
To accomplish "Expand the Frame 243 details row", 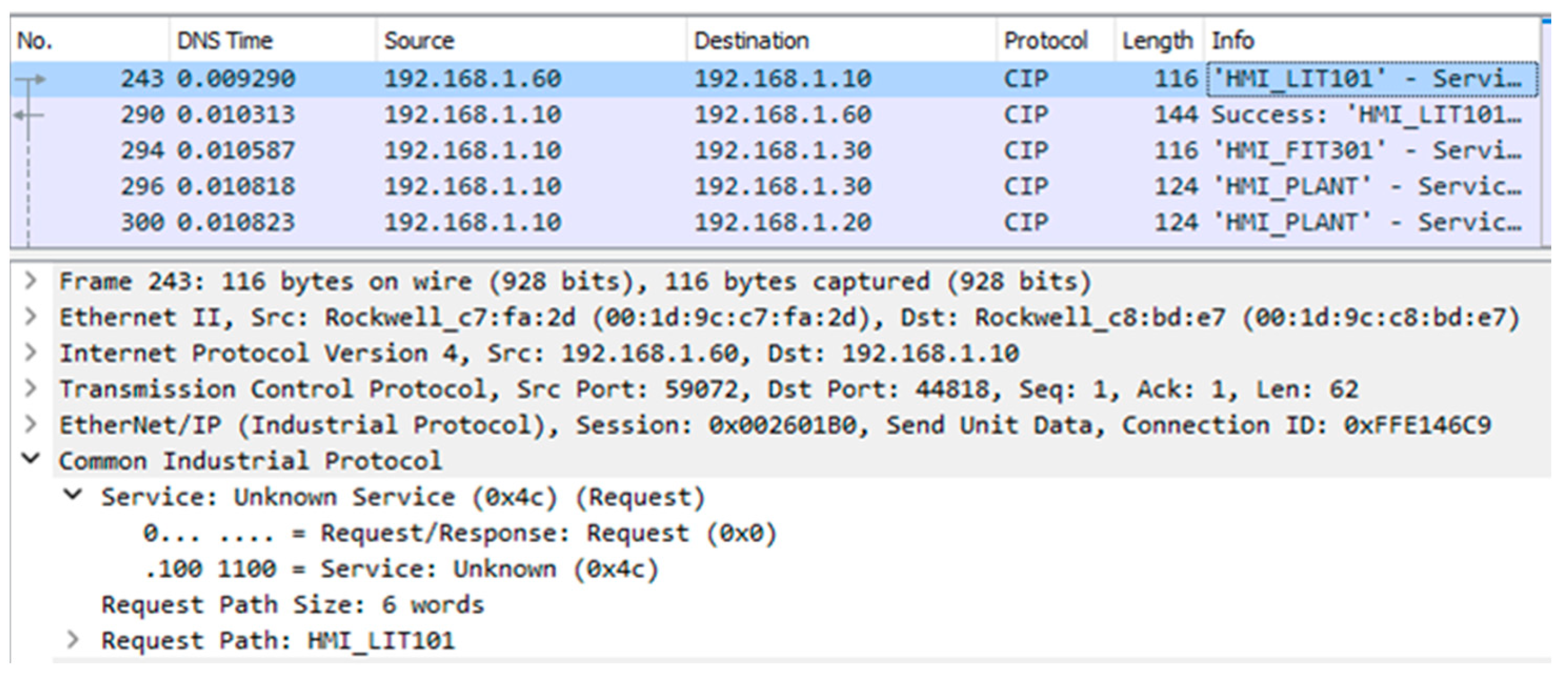I will tap(29, 281).
